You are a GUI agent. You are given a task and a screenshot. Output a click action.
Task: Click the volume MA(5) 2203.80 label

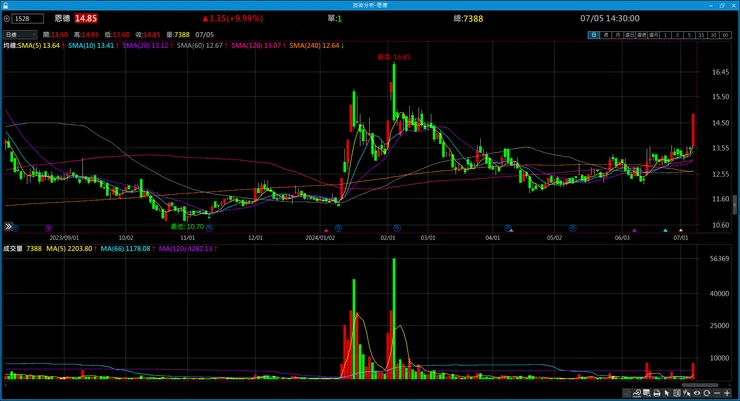coord(71,249)
